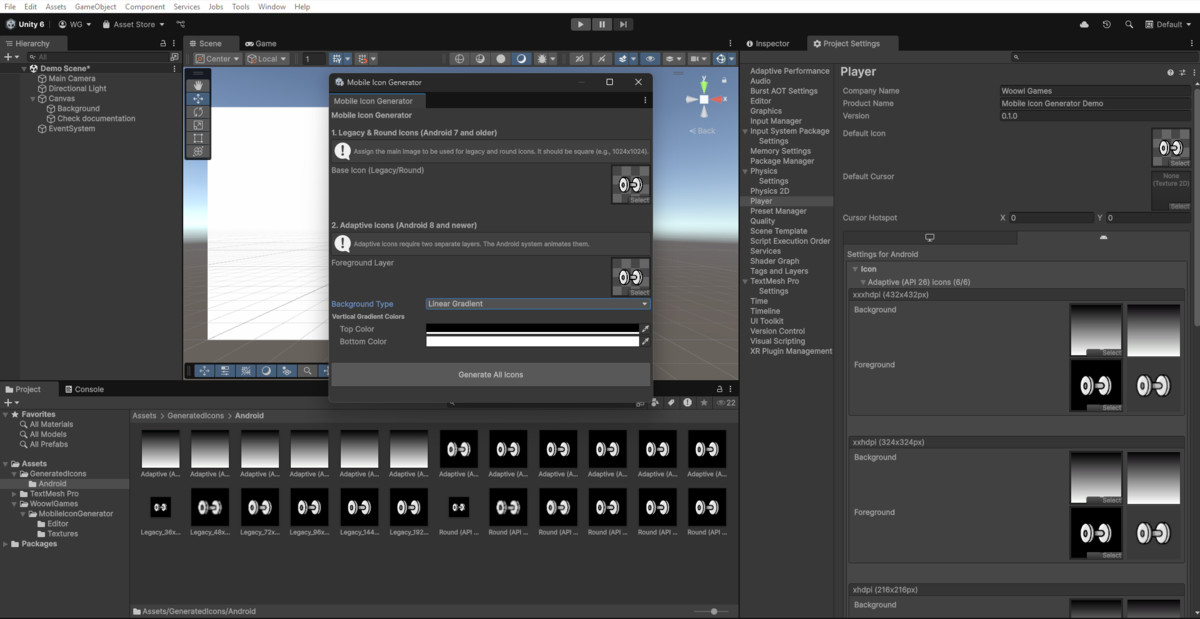Screen dimensions: 1200x619
Task: Pick color with Top Color eyedropper
Action: pos(645,329)
